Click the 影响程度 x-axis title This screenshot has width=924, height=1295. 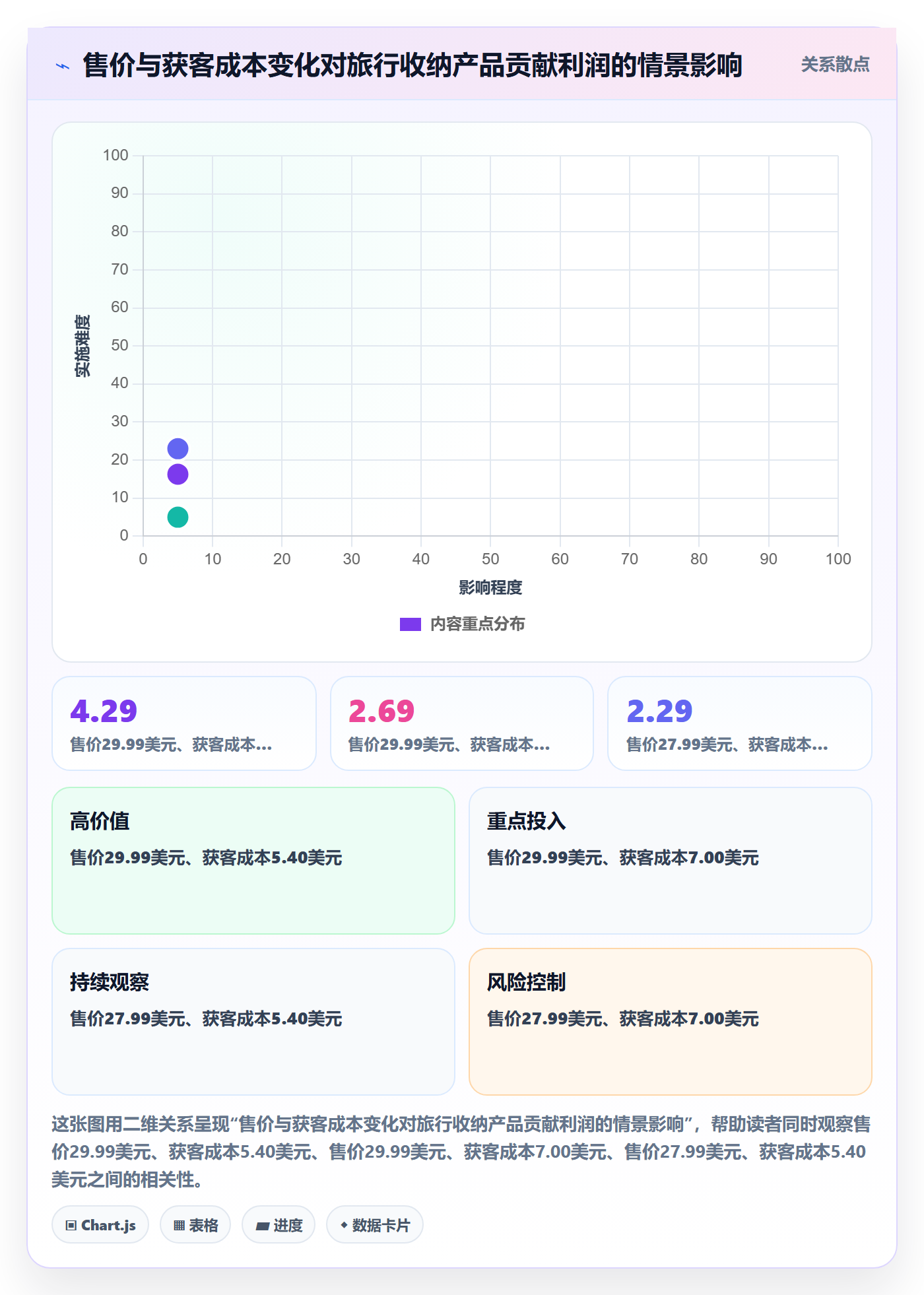click(x=490, y=587)
